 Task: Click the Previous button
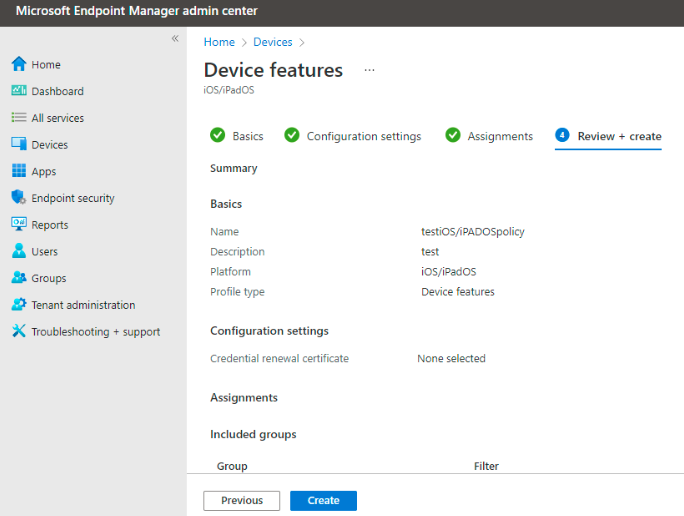click(x=241, y=501)
